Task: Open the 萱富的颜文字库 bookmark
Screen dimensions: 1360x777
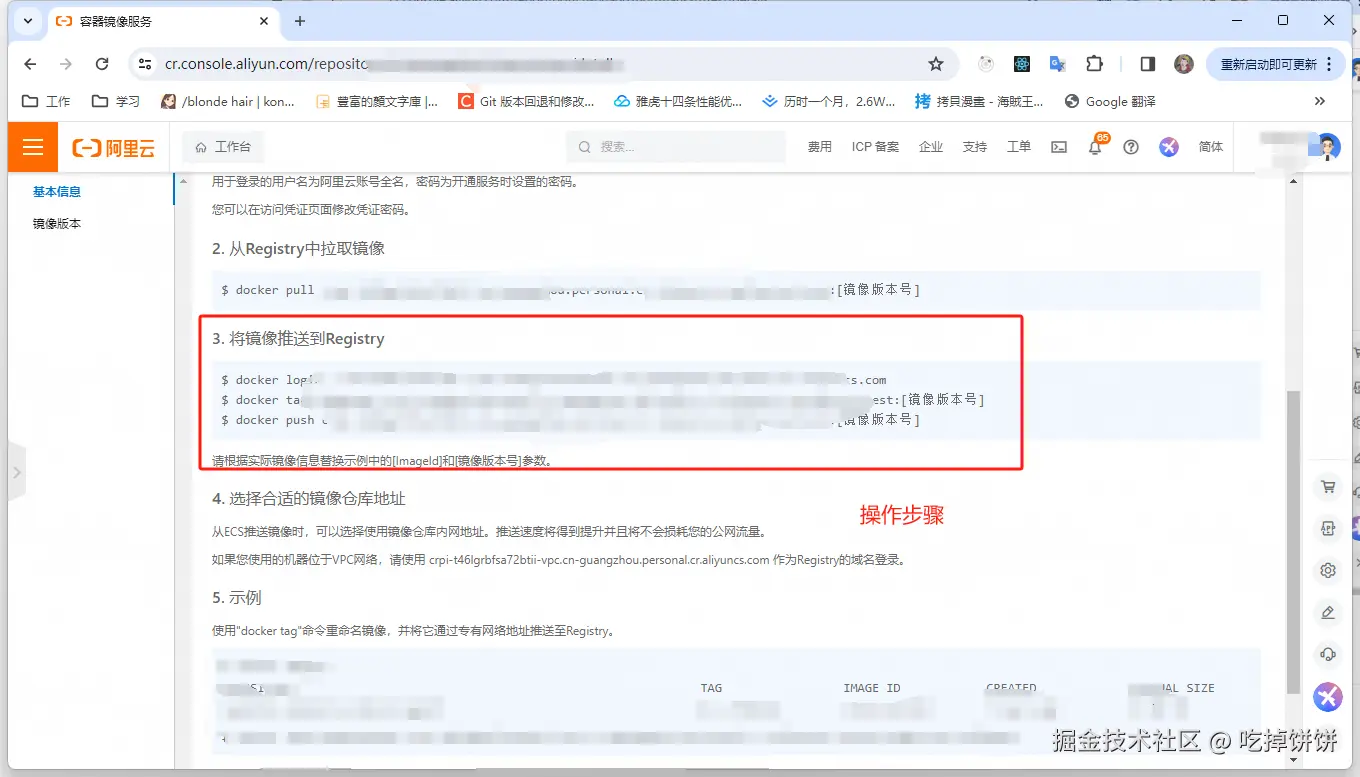Action: pyautogui.click(x=377, y=101)
